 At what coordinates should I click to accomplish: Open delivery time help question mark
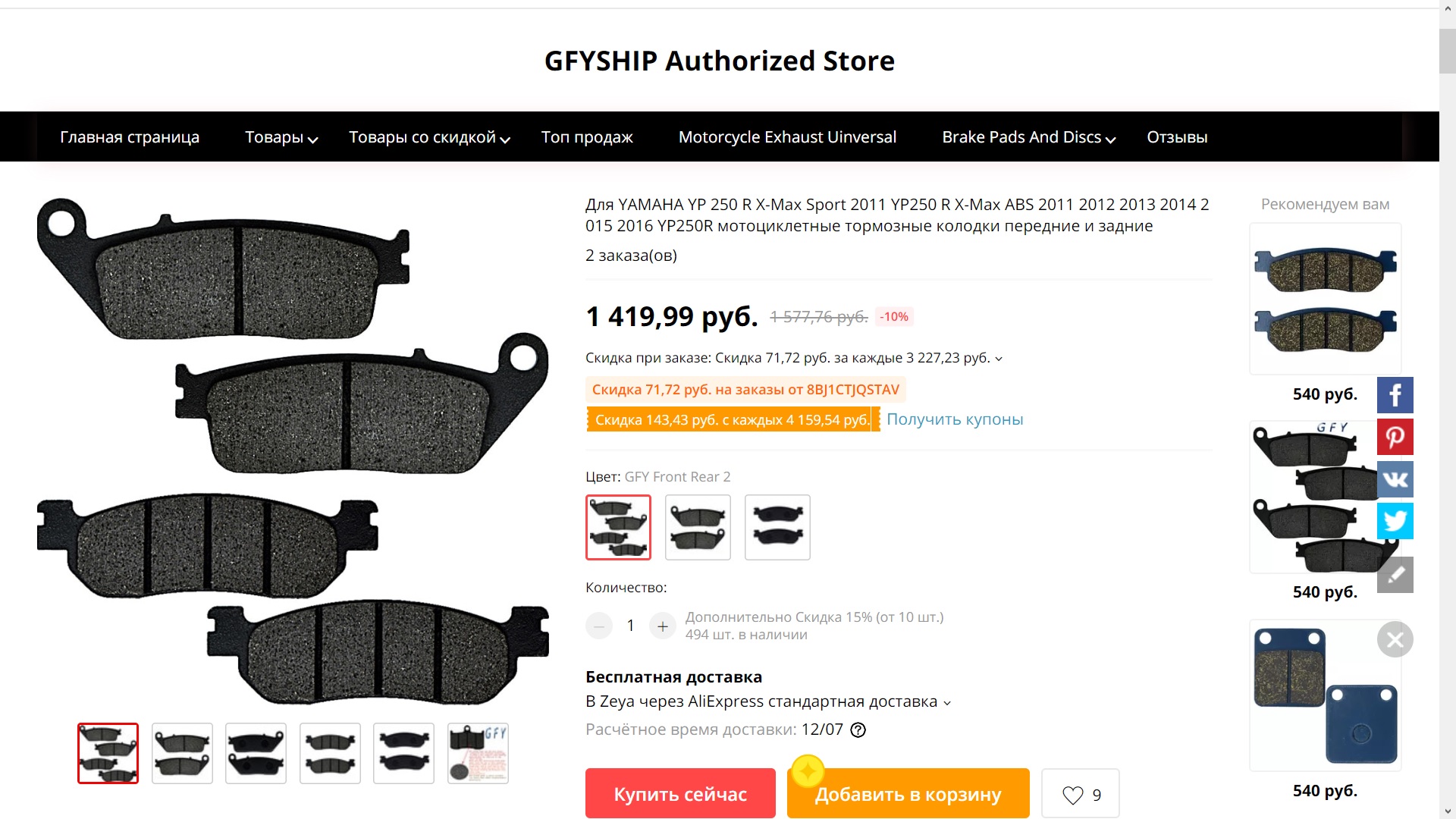click(858, 730)
